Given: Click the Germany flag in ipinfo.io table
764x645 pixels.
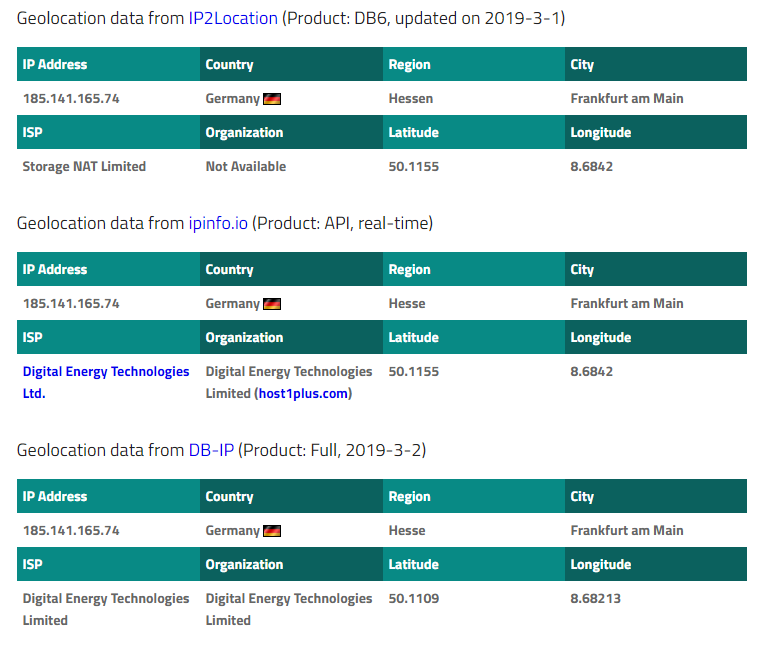Looking at the screenshot, I should pyautogui.click(x=272, y=304).
